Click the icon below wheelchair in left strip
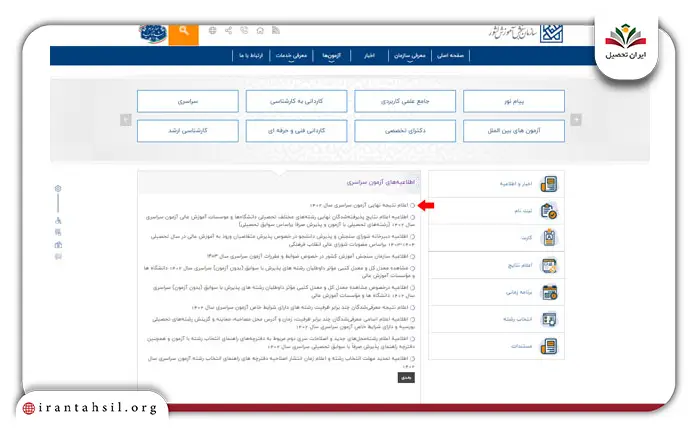Screen dimensions: 700x430 (x=58, y=232)
